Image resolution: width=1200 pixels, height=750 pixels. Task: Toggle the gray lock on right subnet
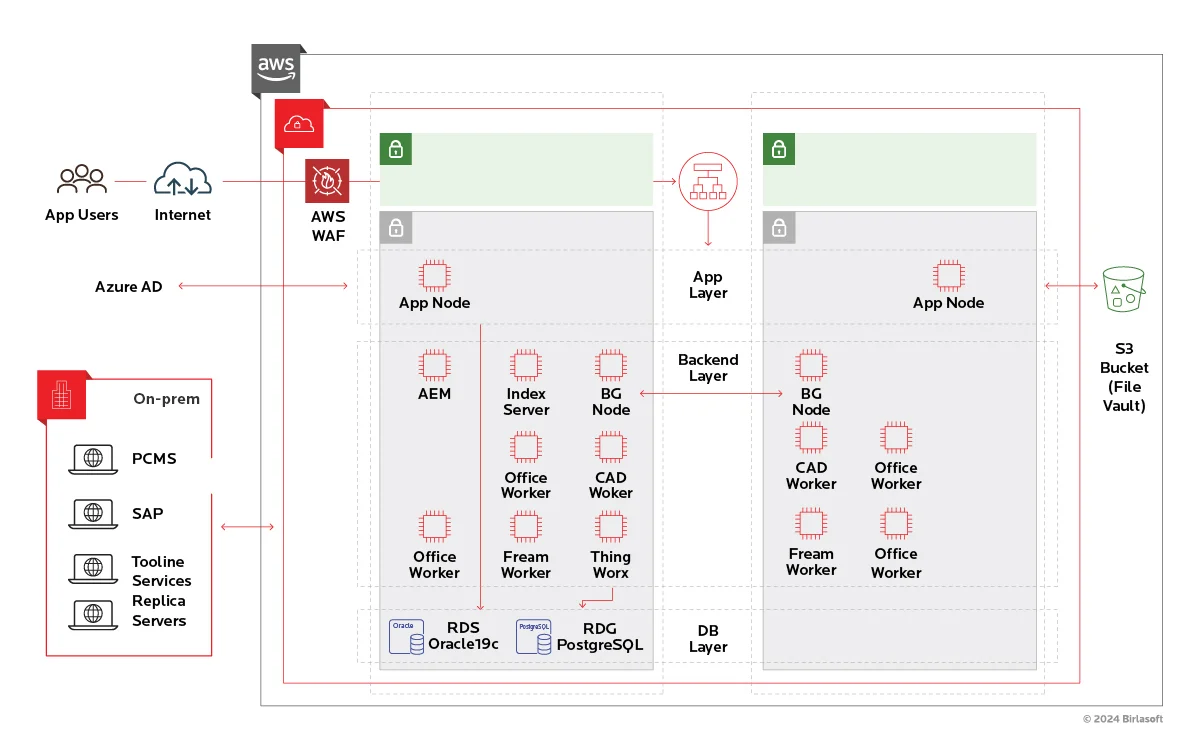[x=779, y=227]
